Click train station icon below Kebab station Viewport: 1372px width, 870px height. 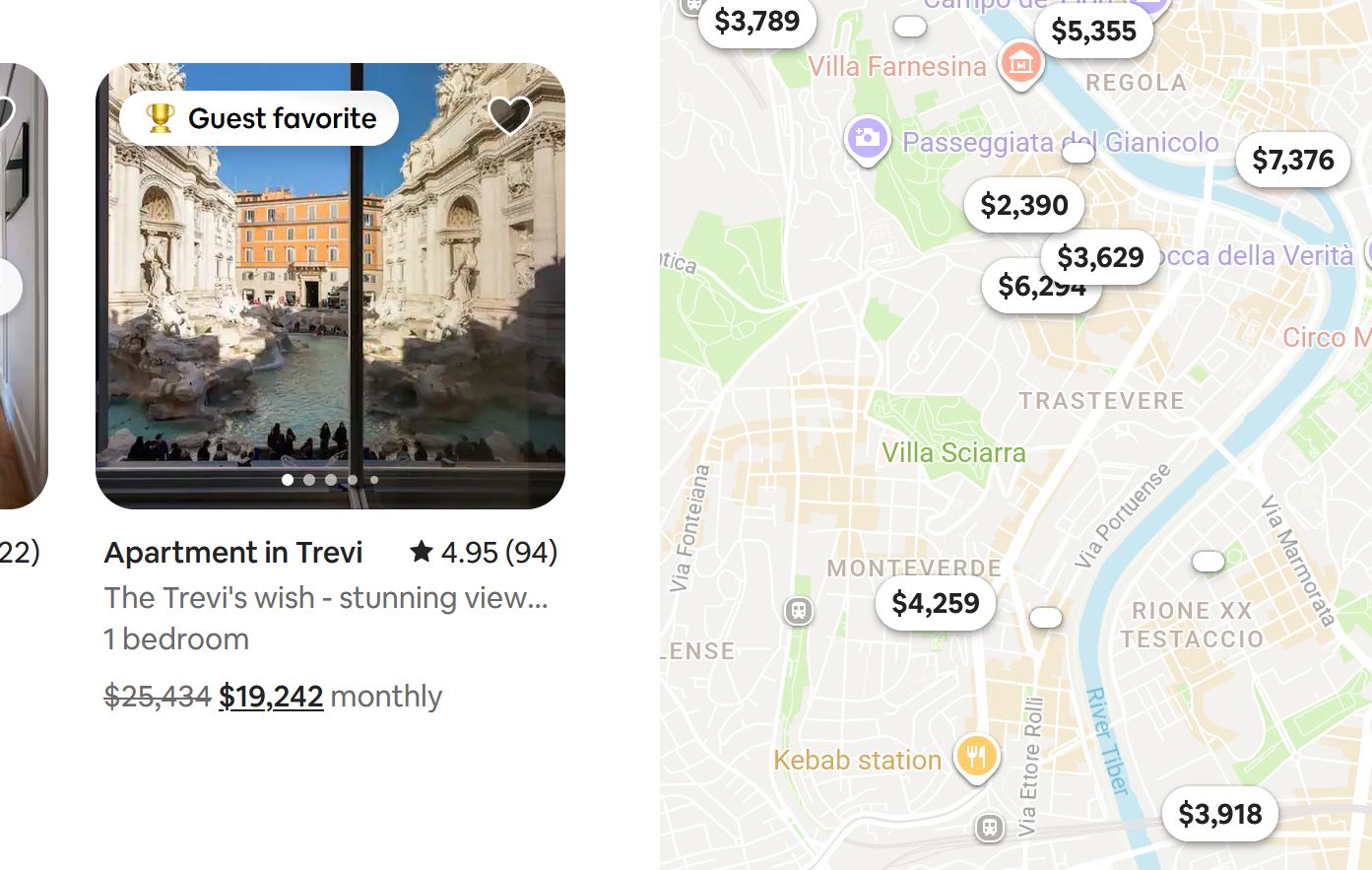point(990,828)
